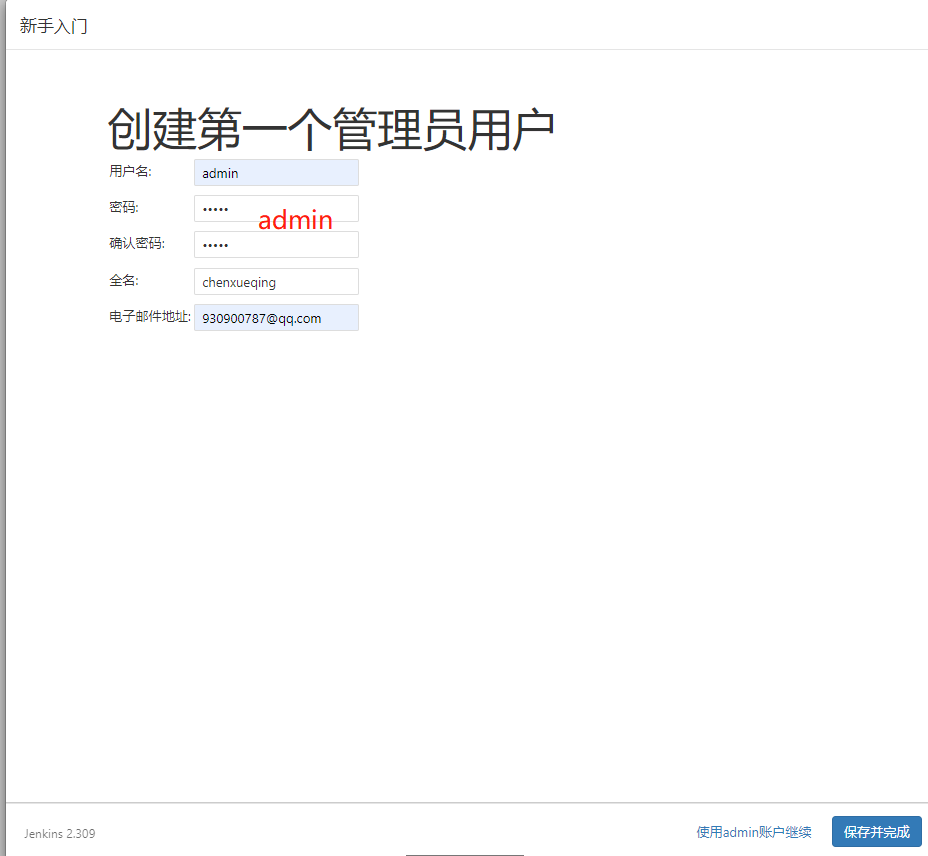Click the 全名 field with chenxueqing
Viewport: 928px width, 856px height.
click(x=276, y=282)
